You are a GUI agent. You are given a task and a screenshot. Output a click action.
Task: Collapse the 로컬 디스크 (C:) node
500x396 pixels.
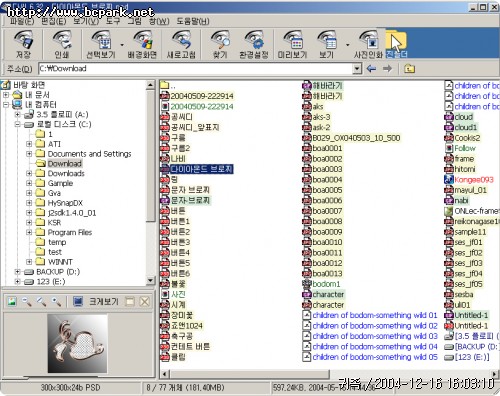click(17, 124)
